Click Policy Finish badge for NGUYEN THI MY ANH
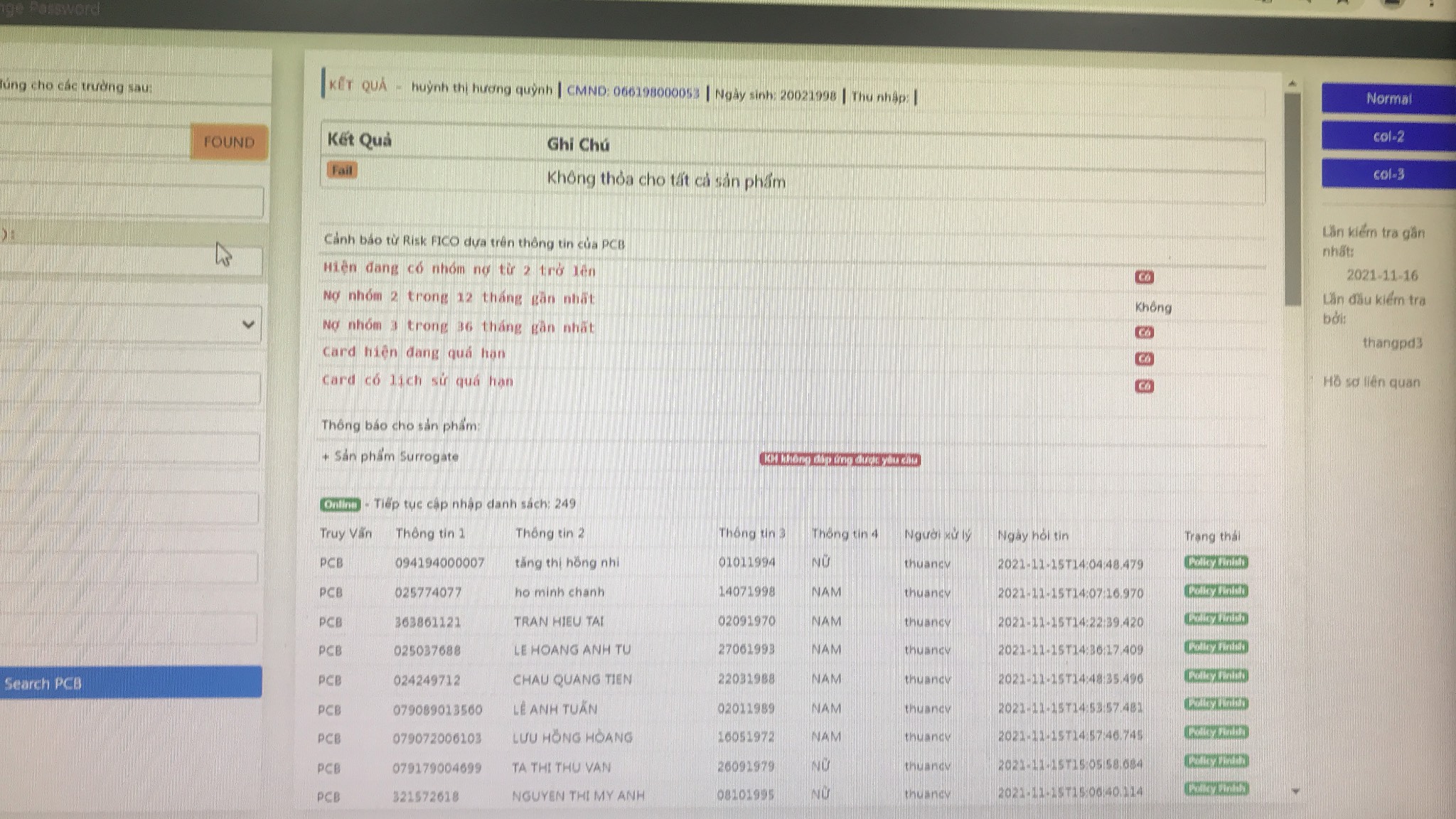This screenshot has height=819, width=1456. pos(1216,788)
